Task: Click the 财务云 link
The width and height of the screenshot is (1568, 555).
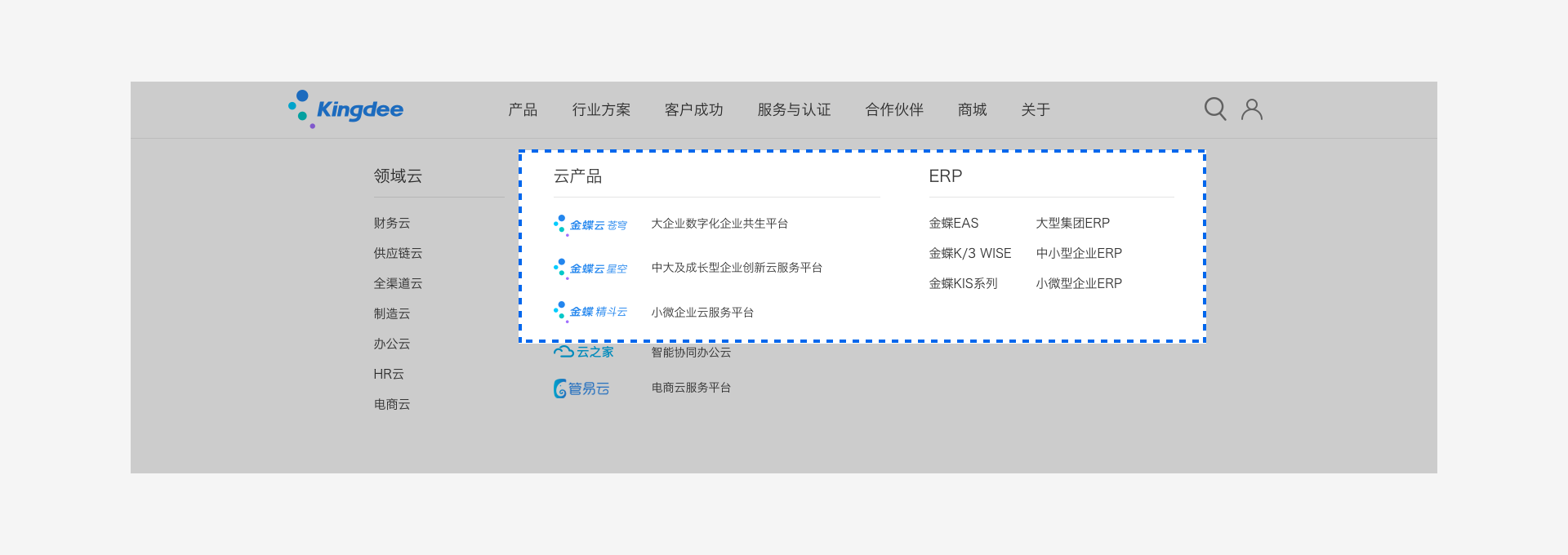Action: tap(392, 223)
